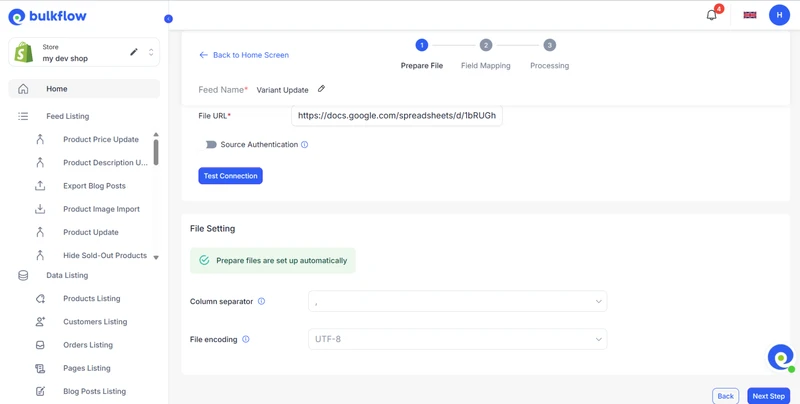Open the Column separator dropdown

tap(458, 301)
